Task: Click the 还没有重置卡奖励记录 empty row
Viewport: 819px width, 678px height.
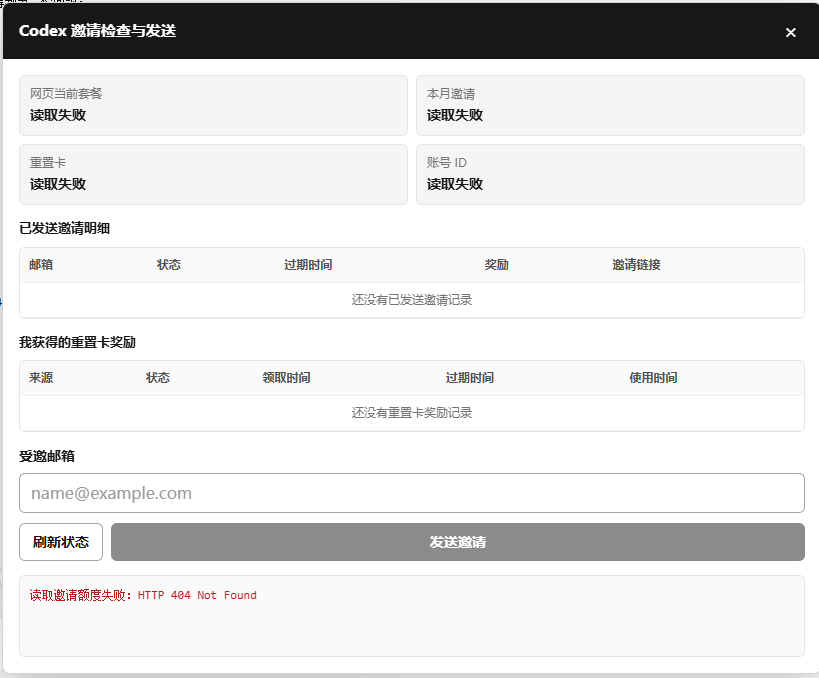Action: pyautogui.click(x=412, y=413)
